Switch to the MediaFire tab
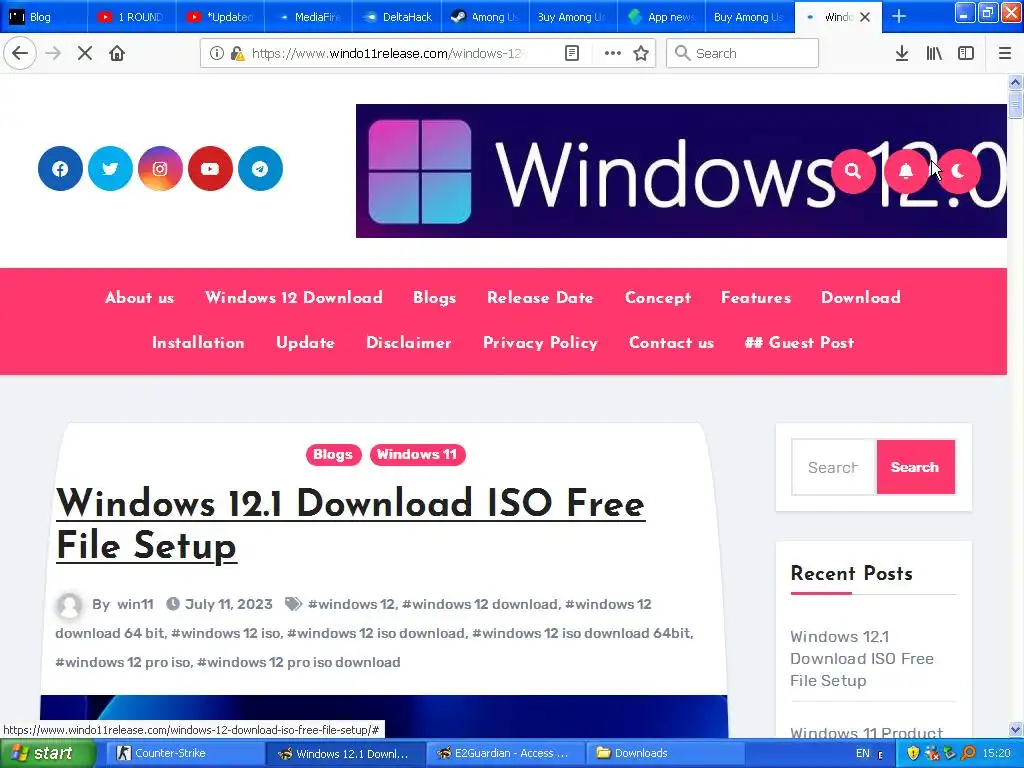Image resolution: width=1024 pixels, height=768 pixels. pos(308,17)
